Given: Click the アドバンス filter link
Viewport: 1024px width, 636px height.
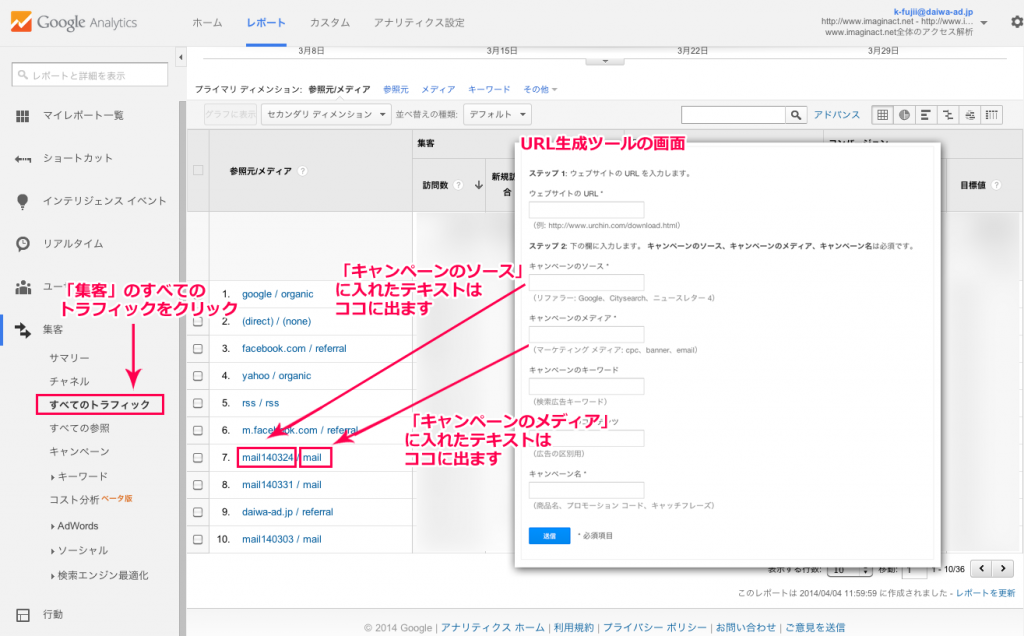Looking at the screenshot, I should click(x=837, y=115).
